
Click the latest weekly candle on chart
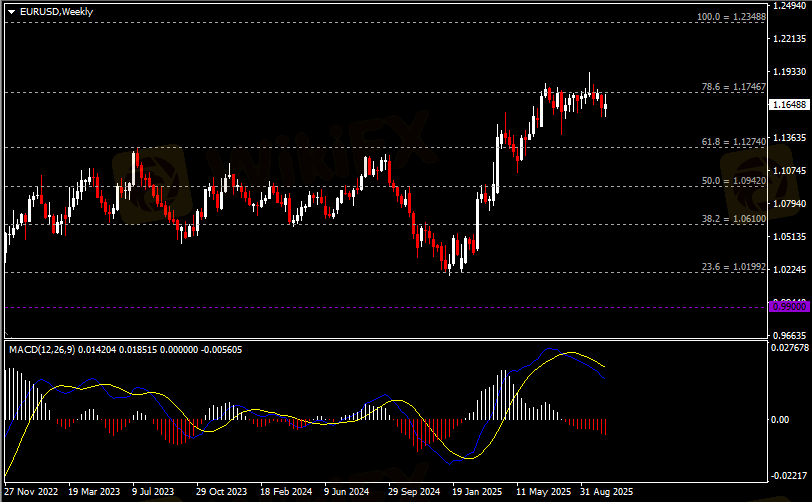pos(605,108)
